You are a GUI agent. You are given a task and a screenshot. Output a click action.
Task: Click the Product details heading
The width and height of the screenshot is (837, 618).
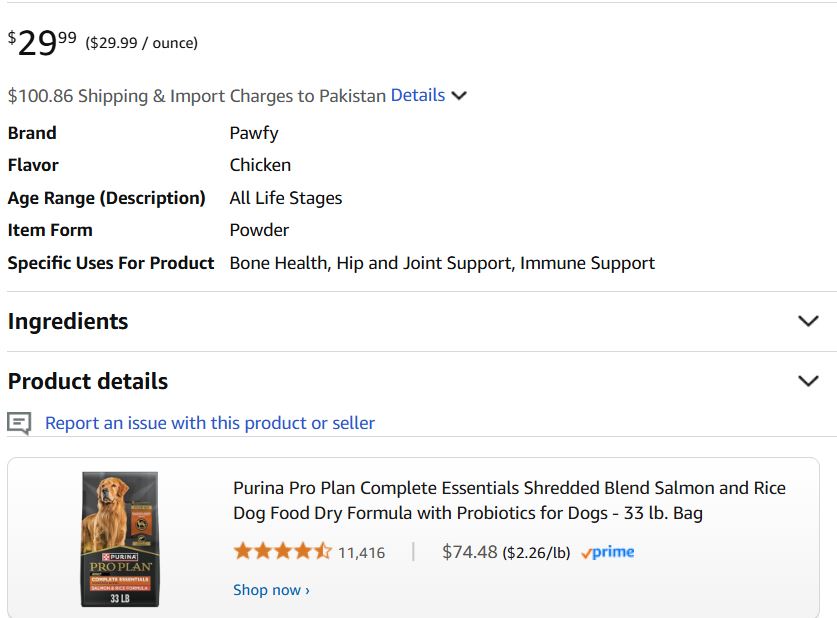tap(88, 381)
